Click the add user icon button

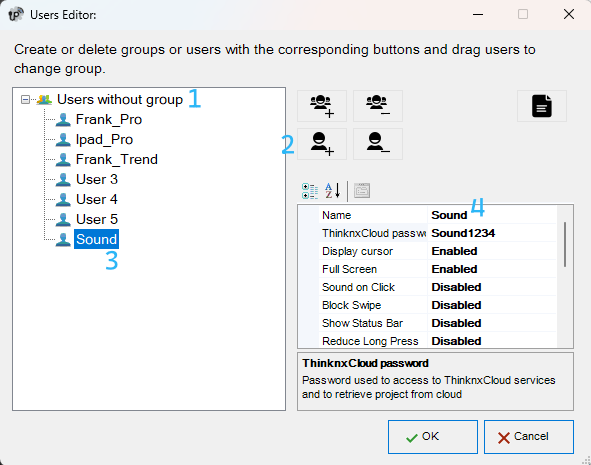[322, 144]
